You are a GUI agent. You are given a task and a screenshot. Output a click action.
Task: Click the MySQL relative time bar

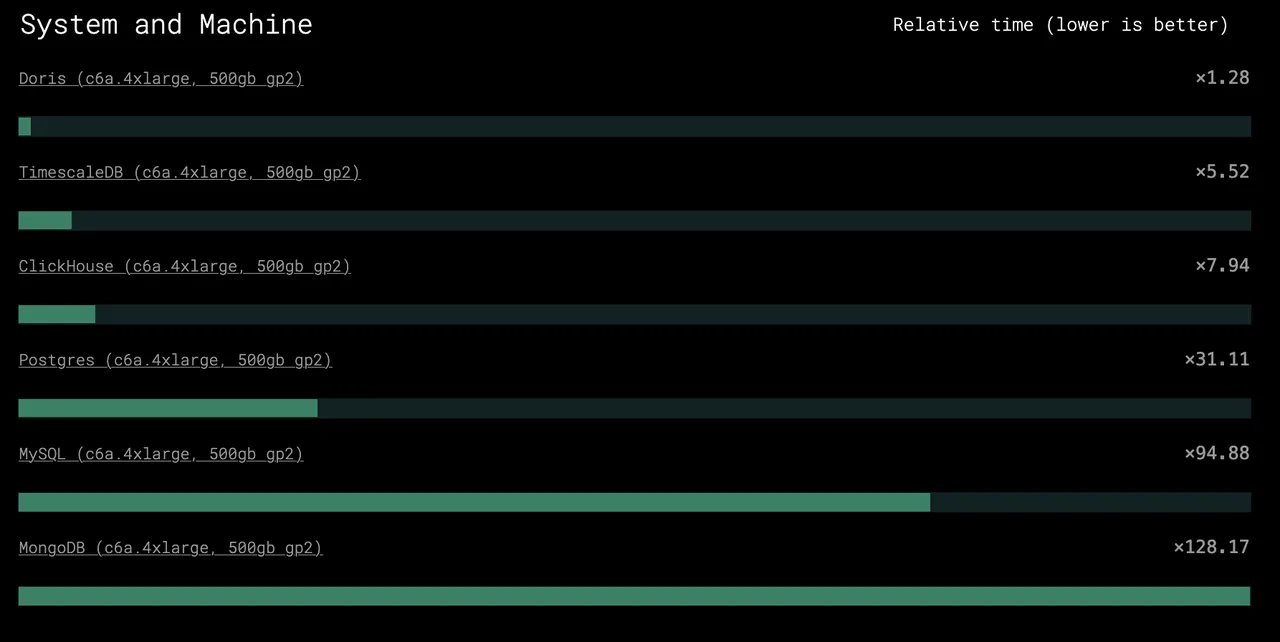pyautogui.click(x=635, y=502)
